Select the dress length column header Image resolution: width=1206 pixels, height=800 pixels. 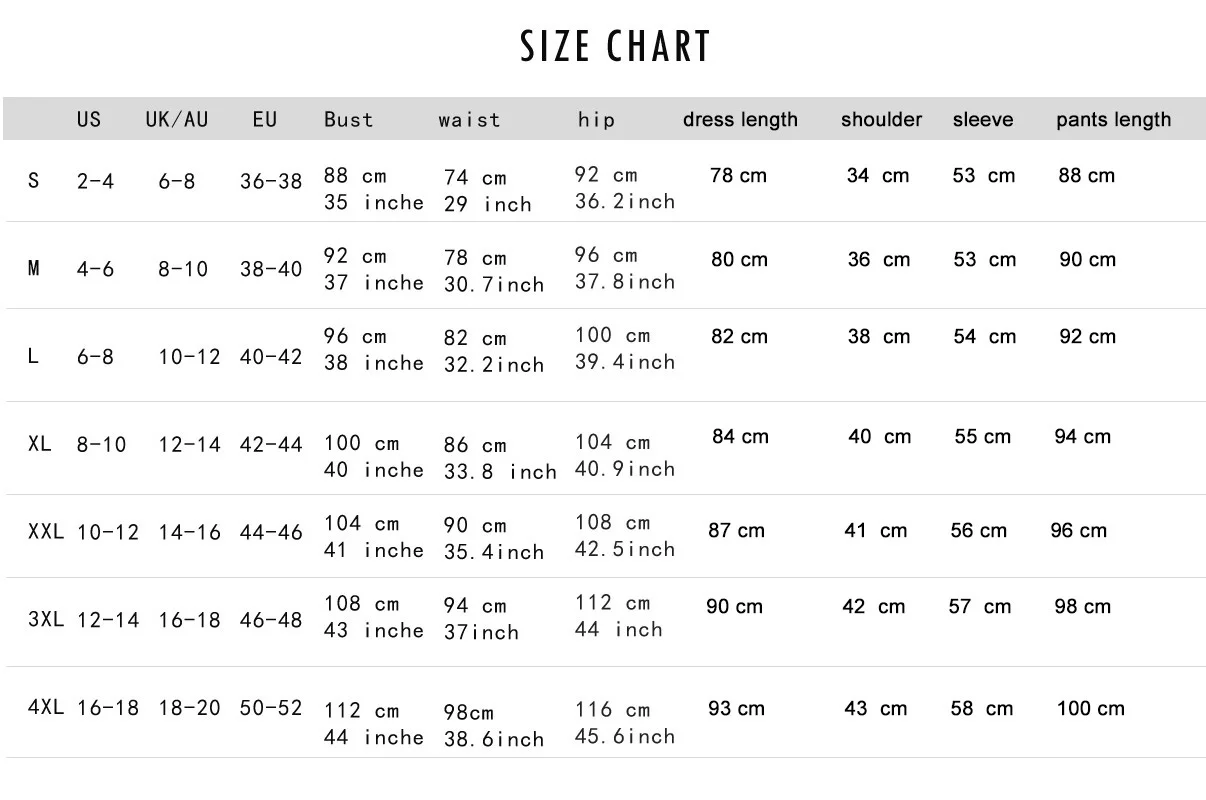[740, 120]
